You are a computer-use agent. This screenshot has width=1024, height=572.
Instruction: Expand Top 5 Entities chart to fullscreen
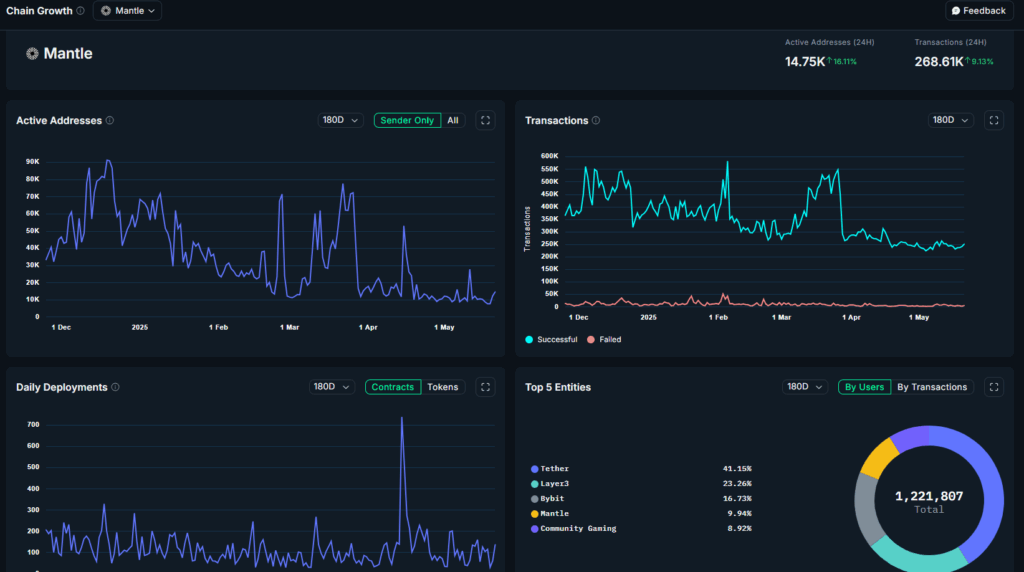point(994,387)
